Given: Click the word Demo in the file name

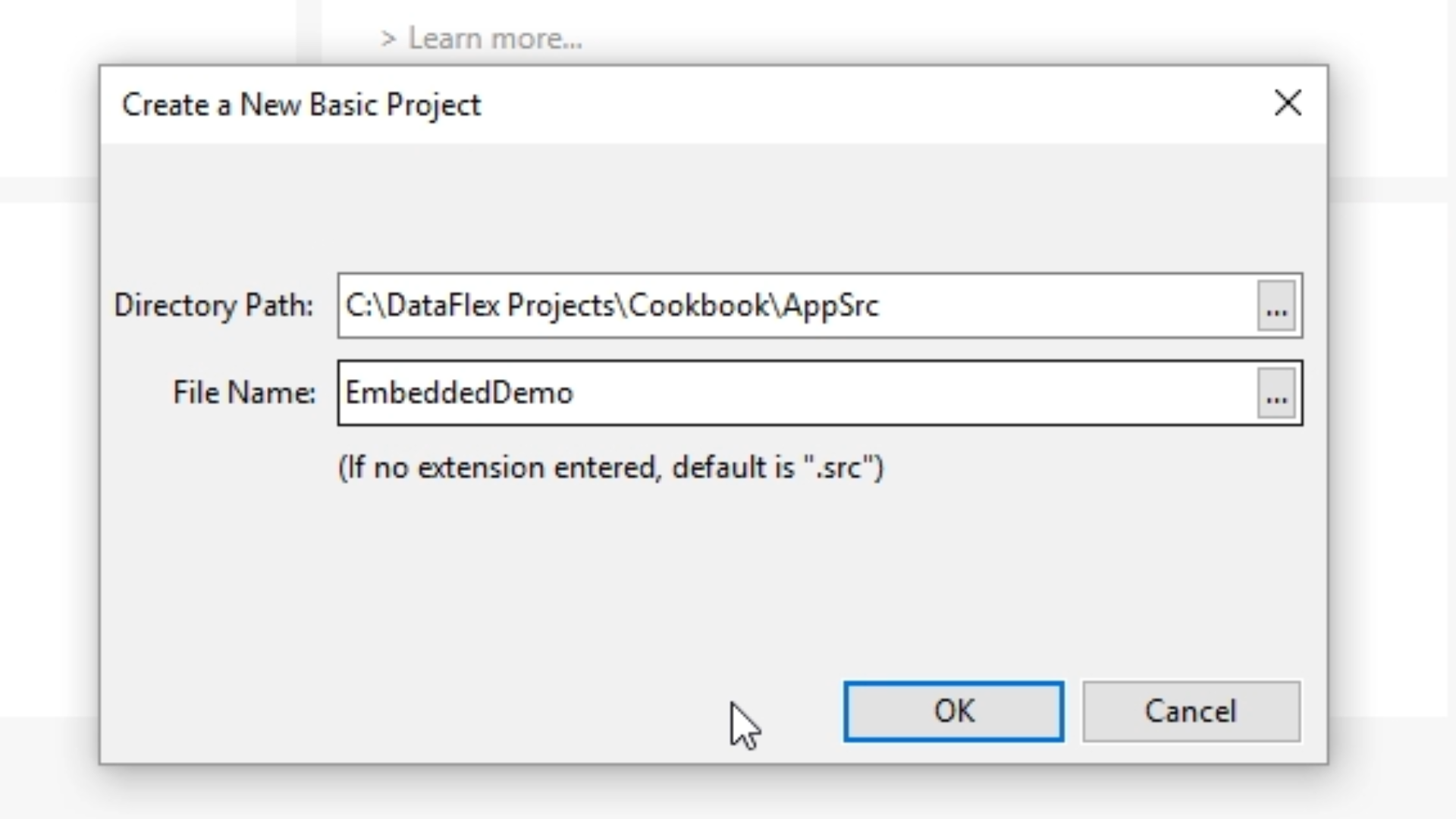Looking at the screenshot, I should tap(532, 393).
